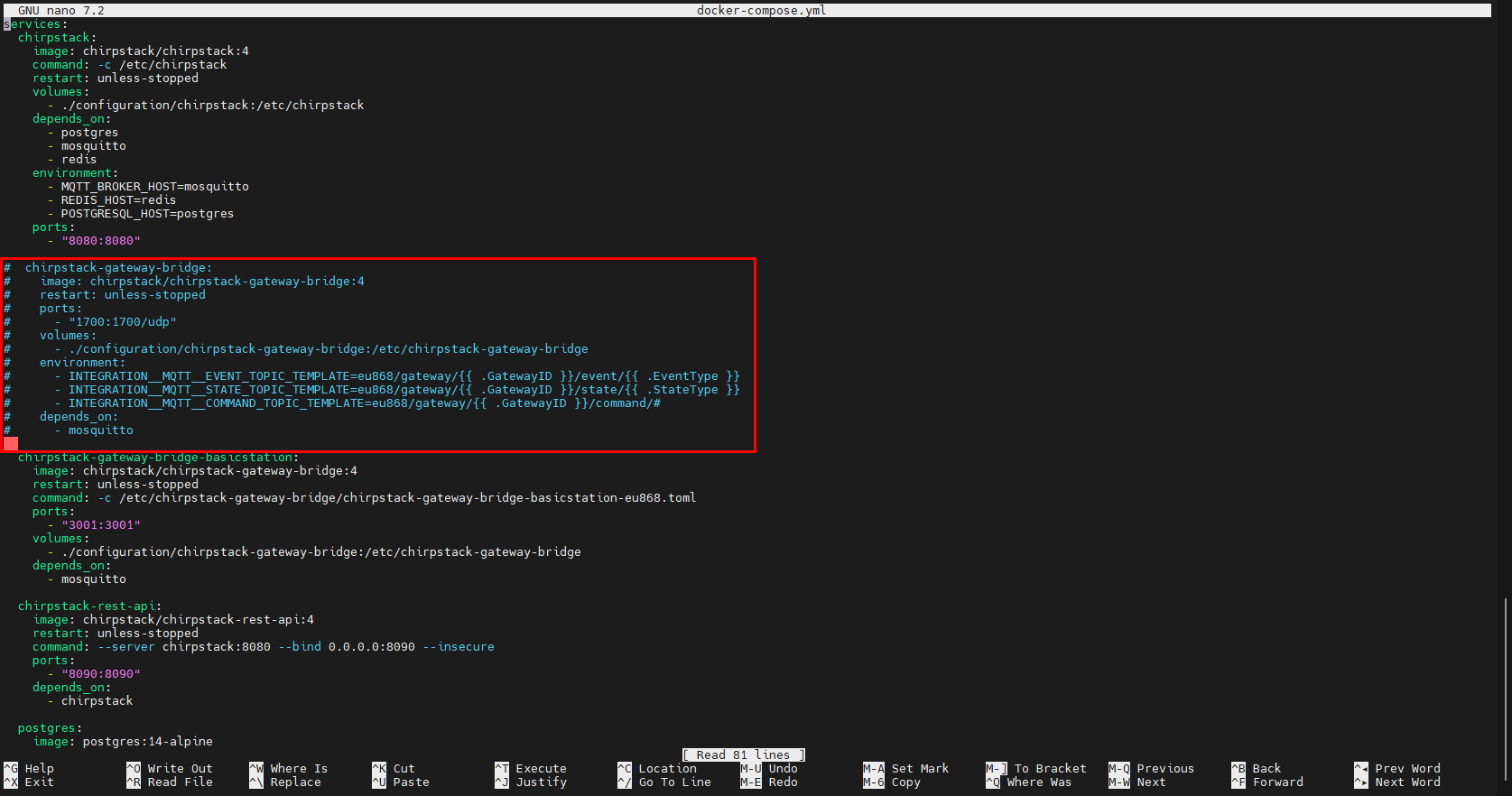
Task: Click the Set Mark shortcut
Action: (919, 769)
